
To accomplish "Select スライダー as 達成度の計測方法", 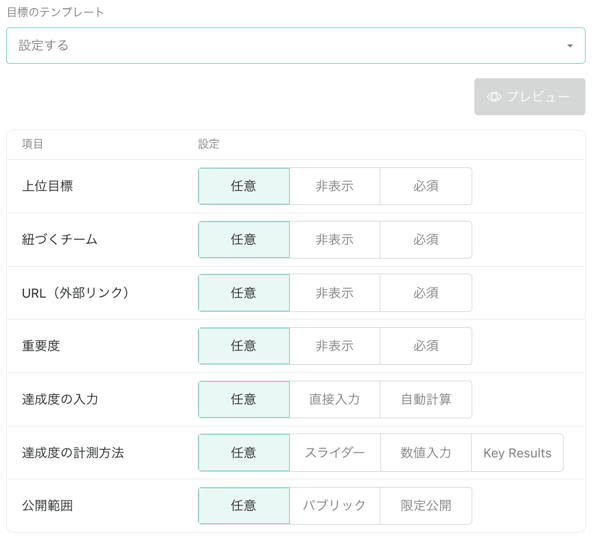I will tap(334, 453).
